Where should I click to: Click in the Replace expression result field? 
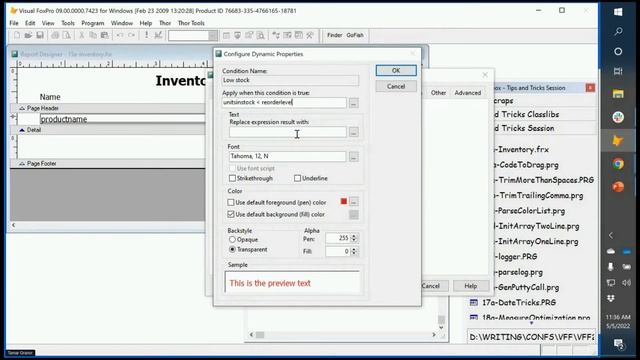click(287, 132)
